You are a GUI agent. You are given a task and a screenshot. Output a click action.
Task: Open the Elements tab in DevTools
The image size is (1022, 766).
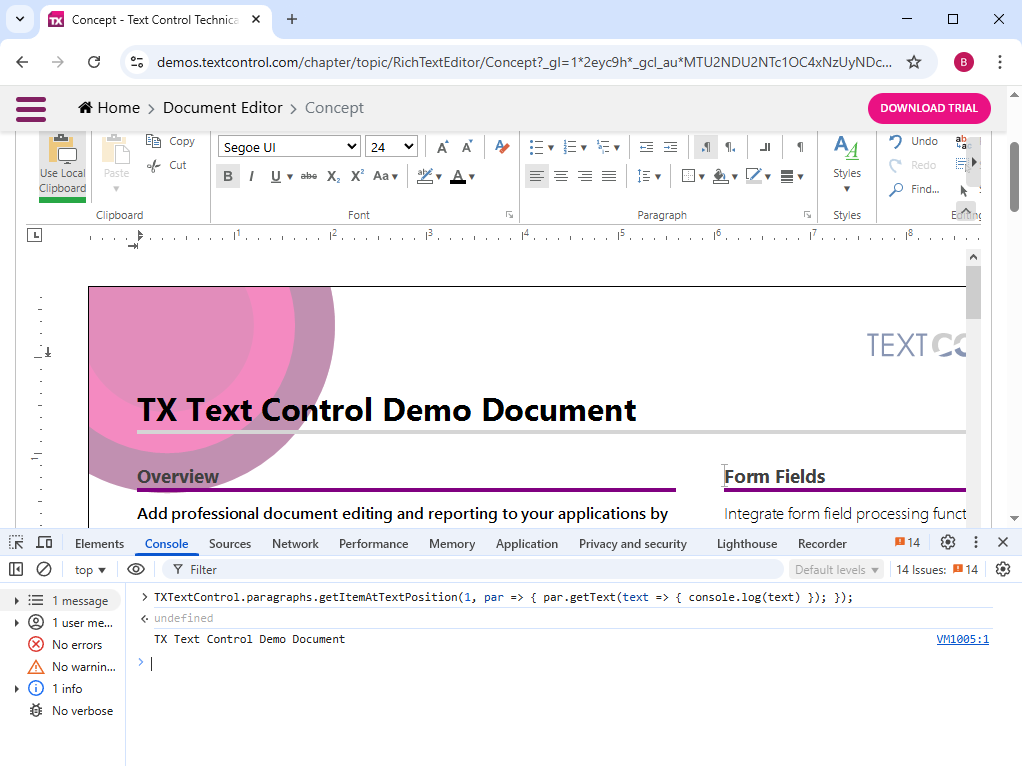tap(99, 544)
